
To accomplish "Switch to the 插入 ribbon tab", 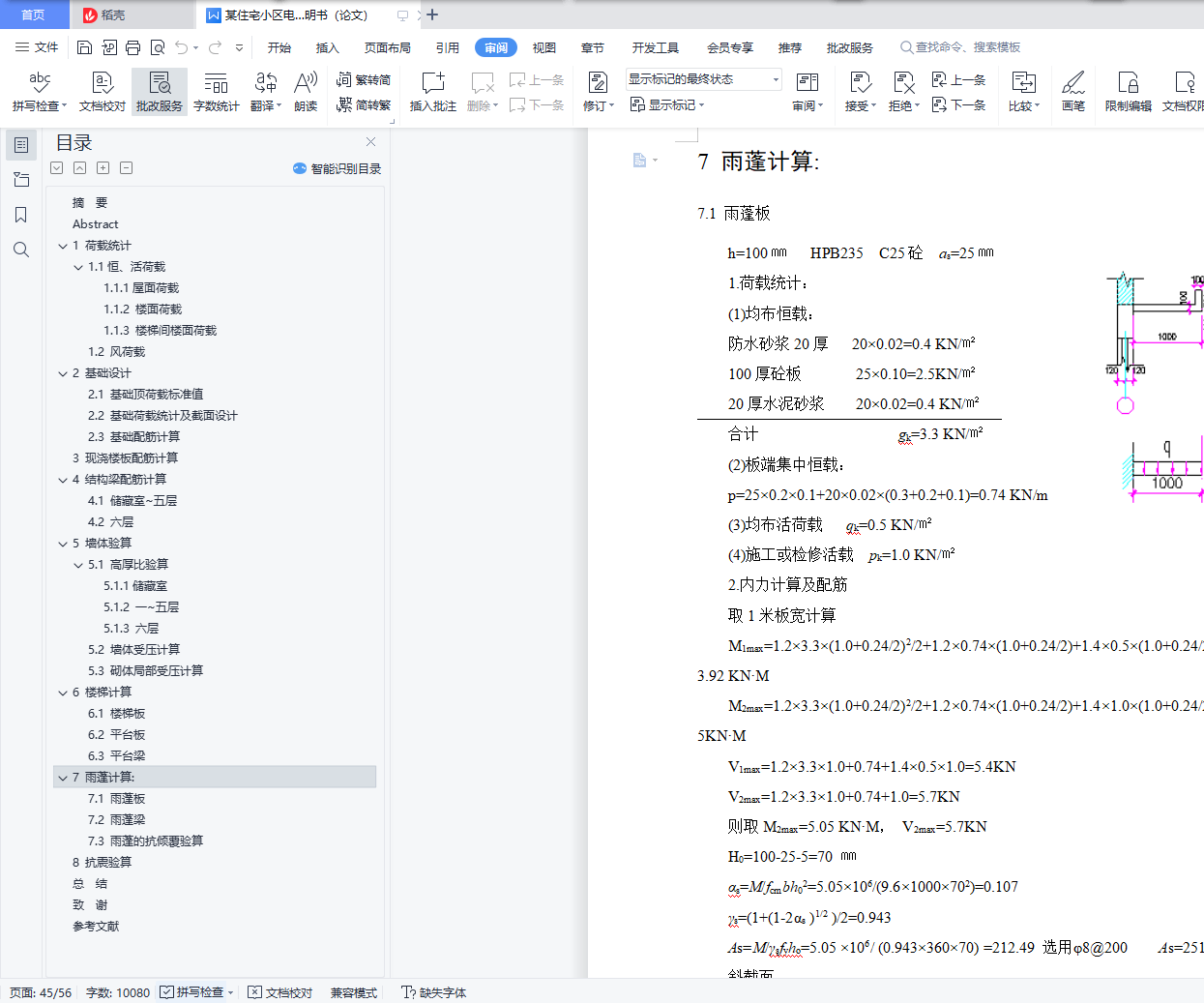I will tap(328, 47).
